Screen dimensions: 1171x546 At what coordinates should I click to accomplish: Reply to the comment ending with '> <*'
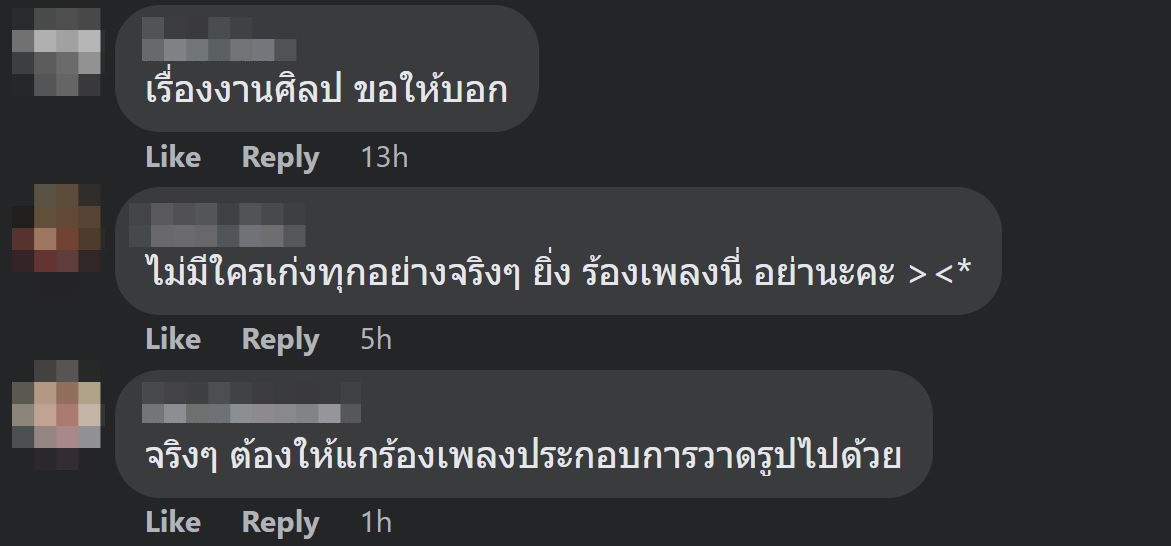pyautogui.click(x=280, y=339)
